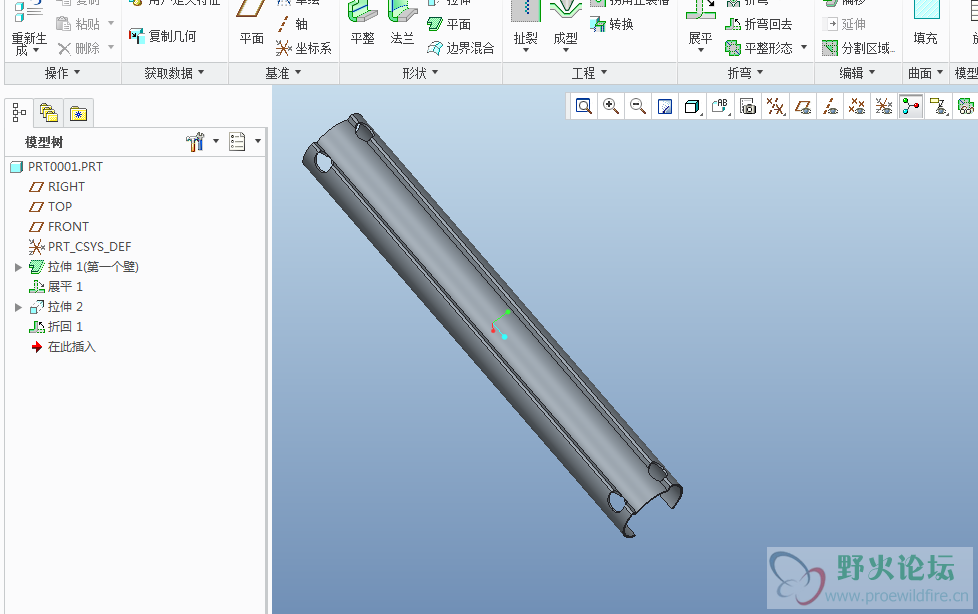Viewport: 978px width, 614px height.
Task: Open the Display Style cube icon
Action: coord(692,107)
